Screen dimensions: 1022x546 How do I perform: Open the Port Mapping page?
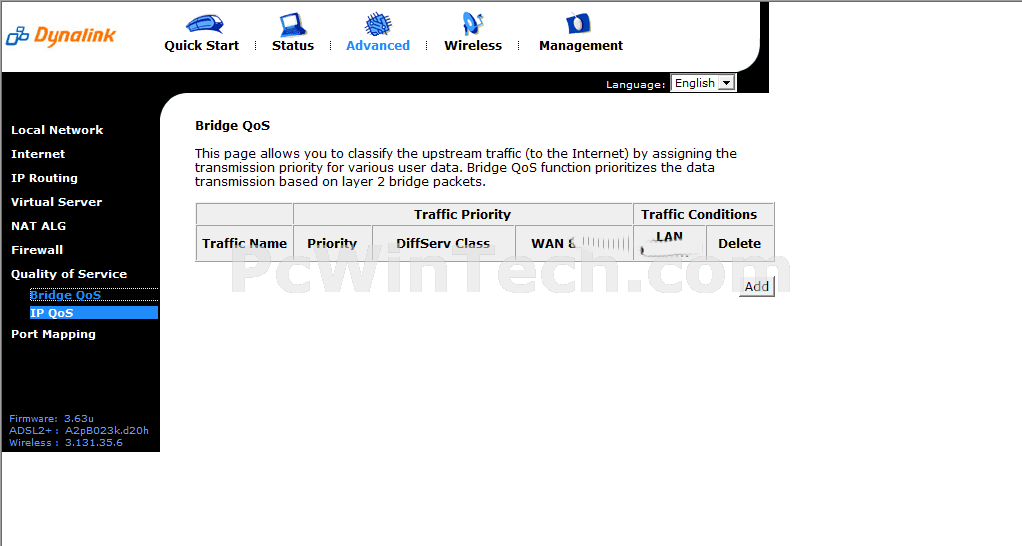[x=53, y=334]
